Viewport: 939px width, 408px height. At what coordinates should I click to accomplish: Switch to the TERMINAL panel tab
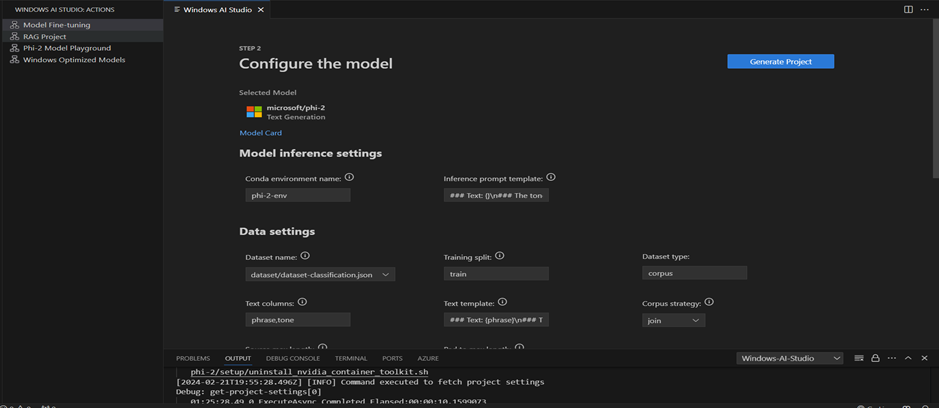pos(351,358)
